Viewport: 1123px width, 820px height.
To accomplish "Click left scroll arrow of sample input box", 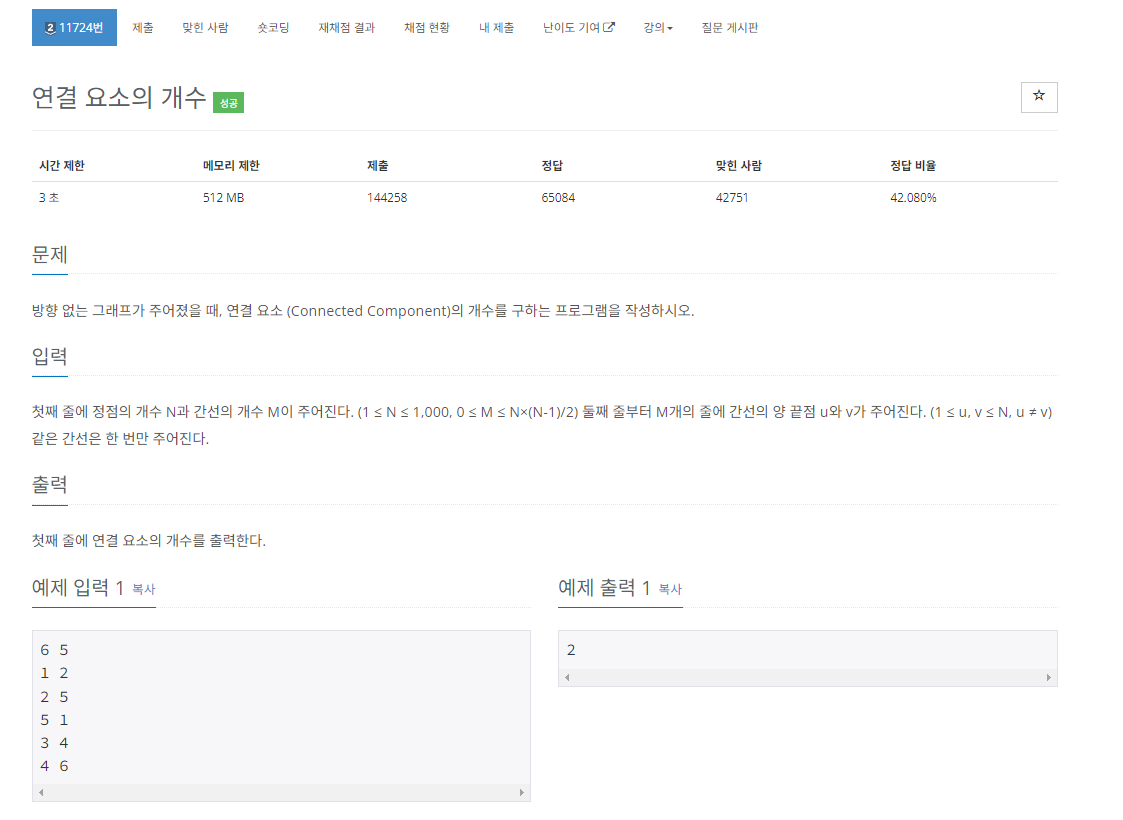I will (41, 792).
